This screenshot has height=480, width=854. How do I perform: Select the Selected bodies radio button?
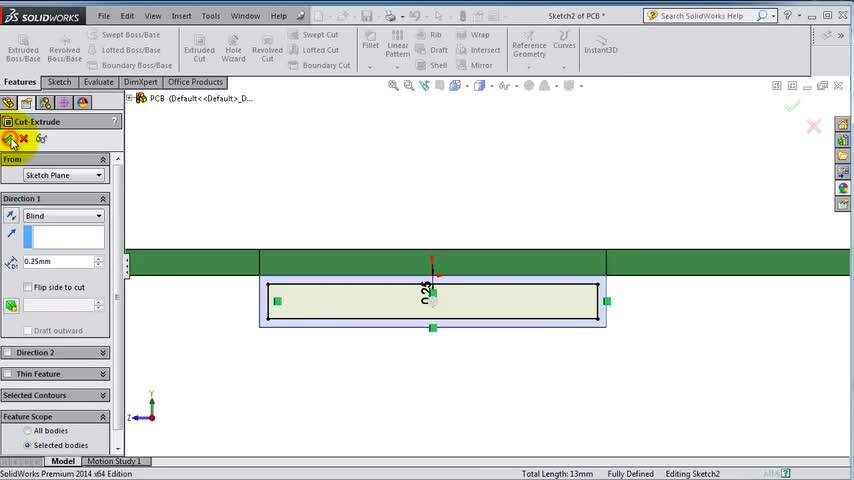pyautogui.click(x=27, y=445)
